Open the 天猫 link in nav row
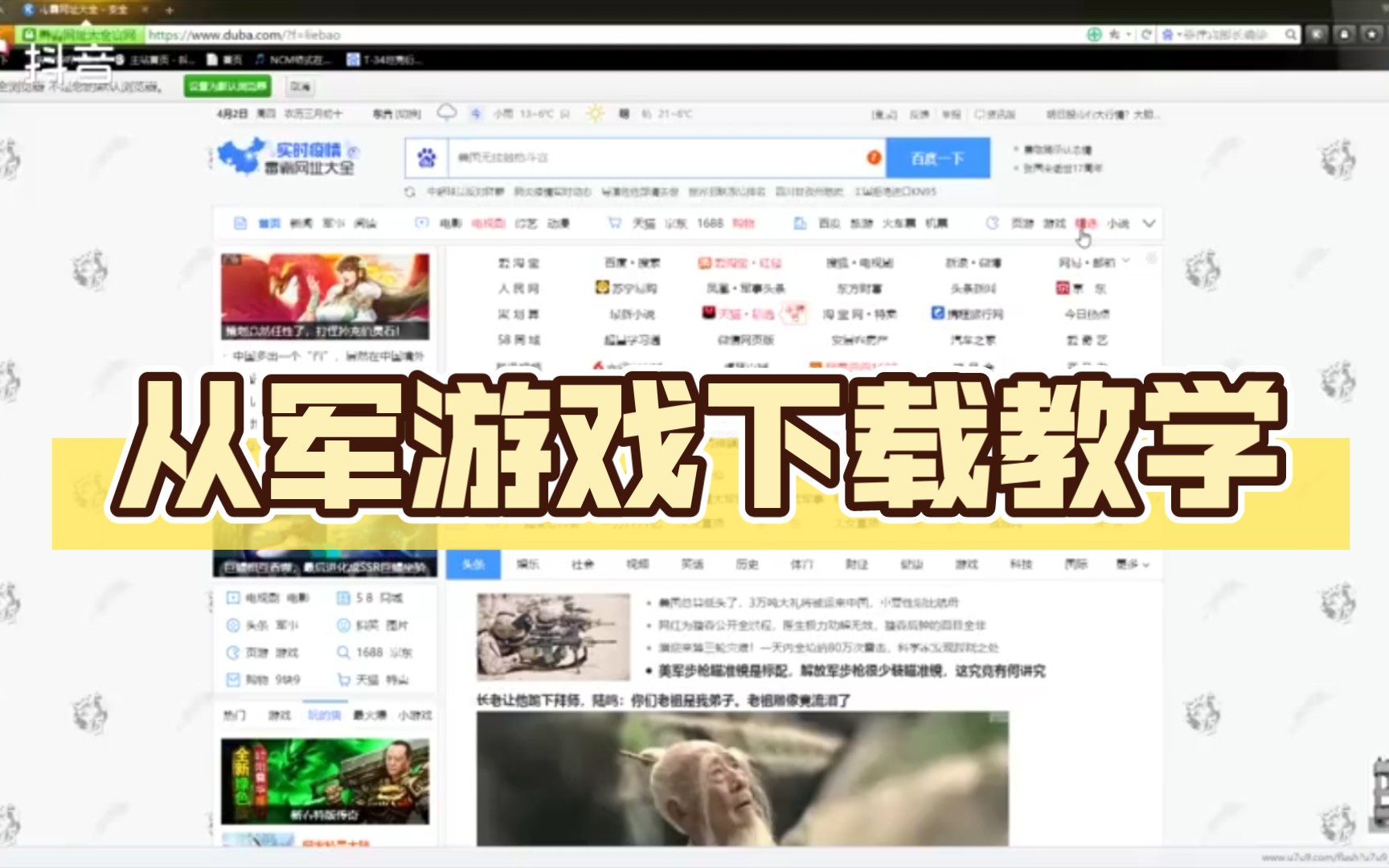 click(644, 223)
